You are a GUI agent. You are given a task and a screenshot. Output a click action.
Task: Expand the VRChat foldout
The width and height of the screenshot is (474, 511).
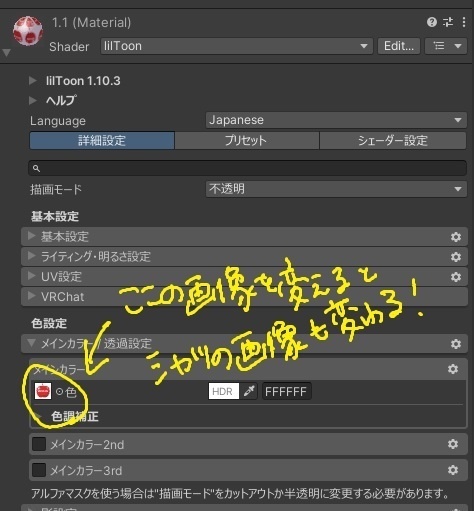click(244, 297)
